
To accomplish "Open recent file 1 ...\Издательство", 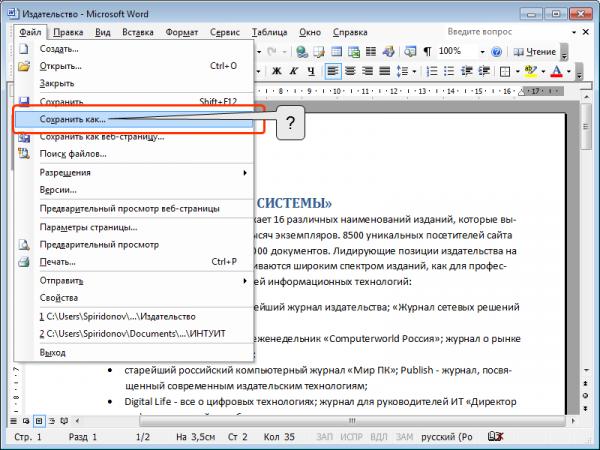I will click(134, 317).
